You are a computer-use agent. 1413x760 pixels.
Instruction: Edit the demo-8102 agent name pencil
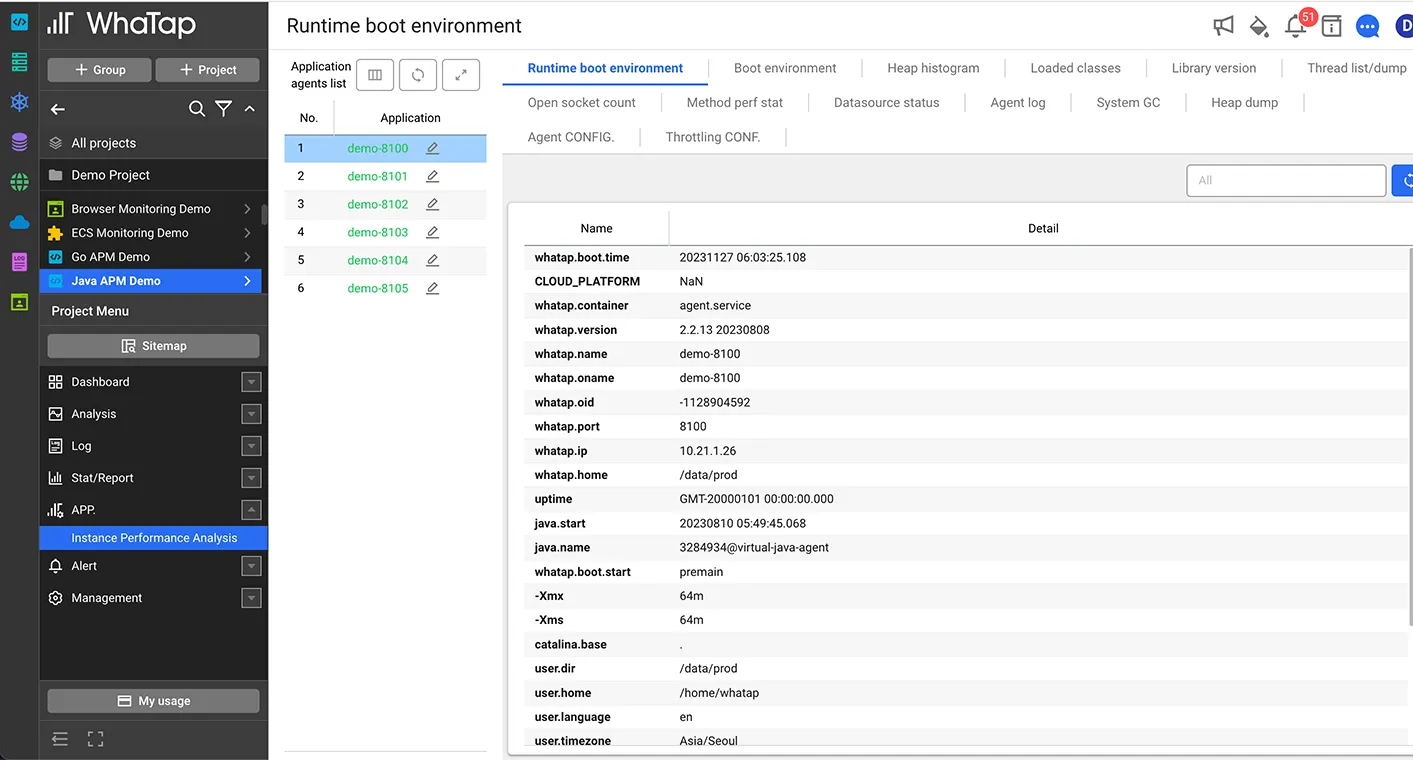(432, 204)
